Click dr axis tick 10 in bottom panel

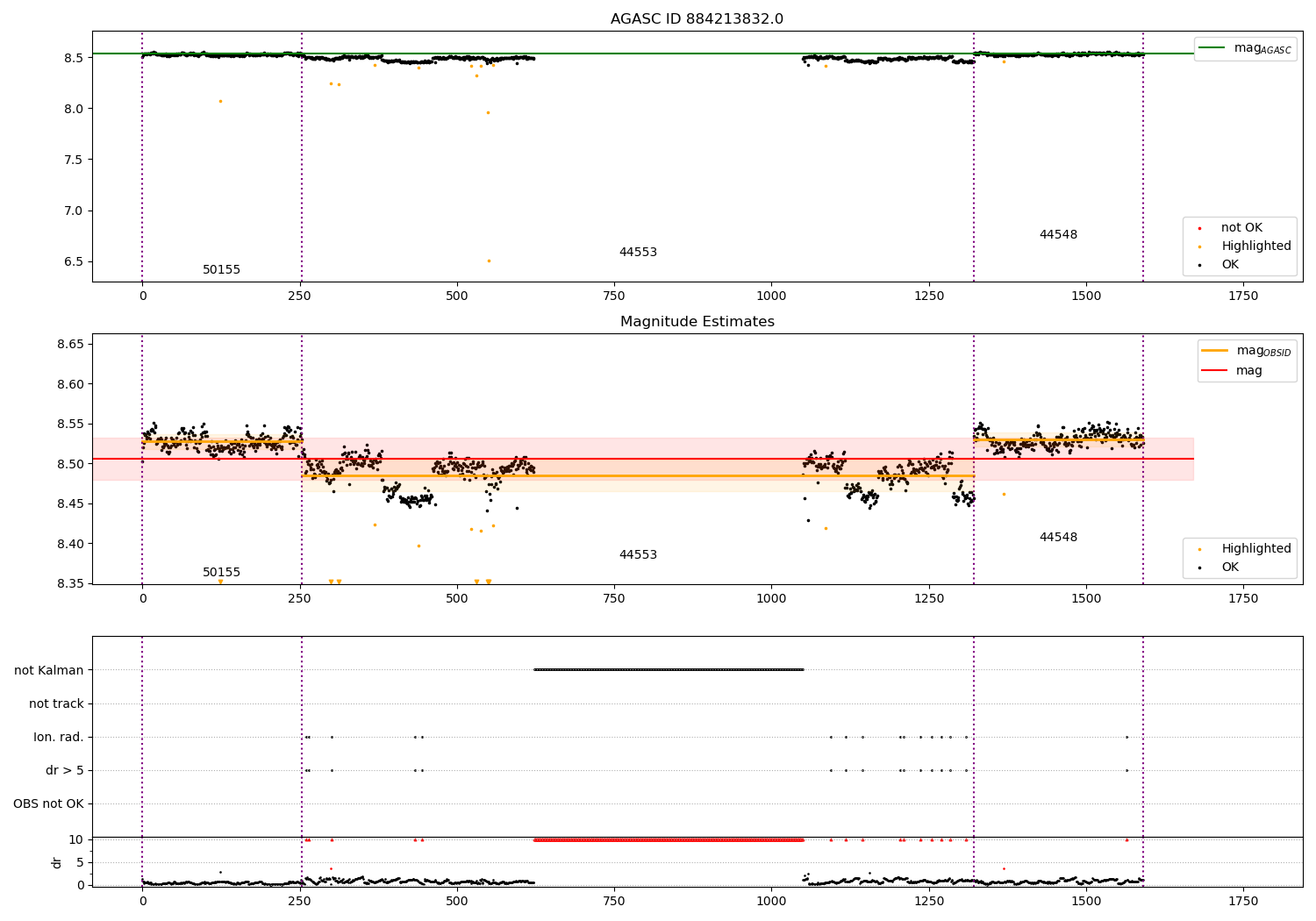(76, 839)
